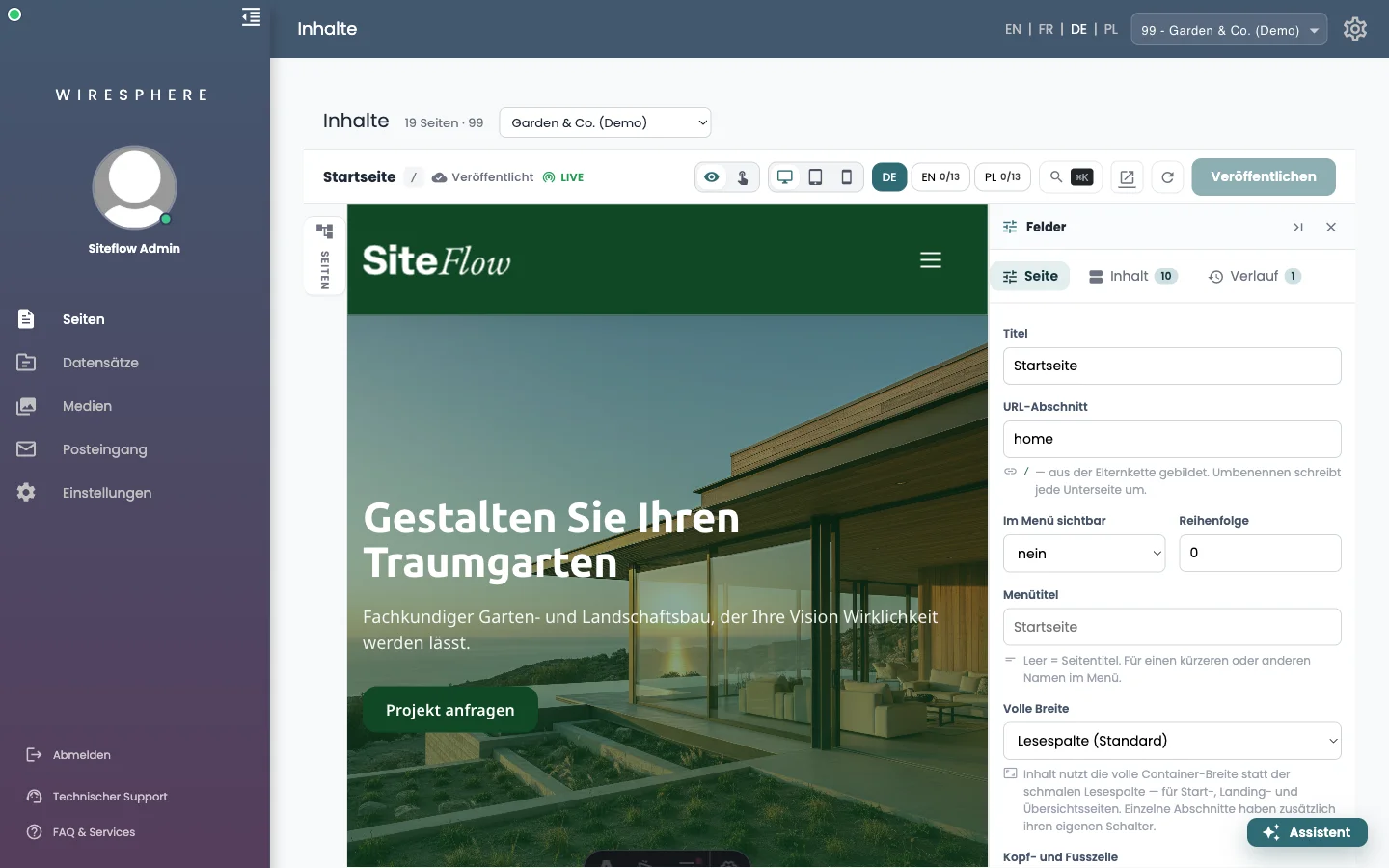Screen dimensions: 1389x868
Task: Open the Assistent button
Action: click(1307, 832)
